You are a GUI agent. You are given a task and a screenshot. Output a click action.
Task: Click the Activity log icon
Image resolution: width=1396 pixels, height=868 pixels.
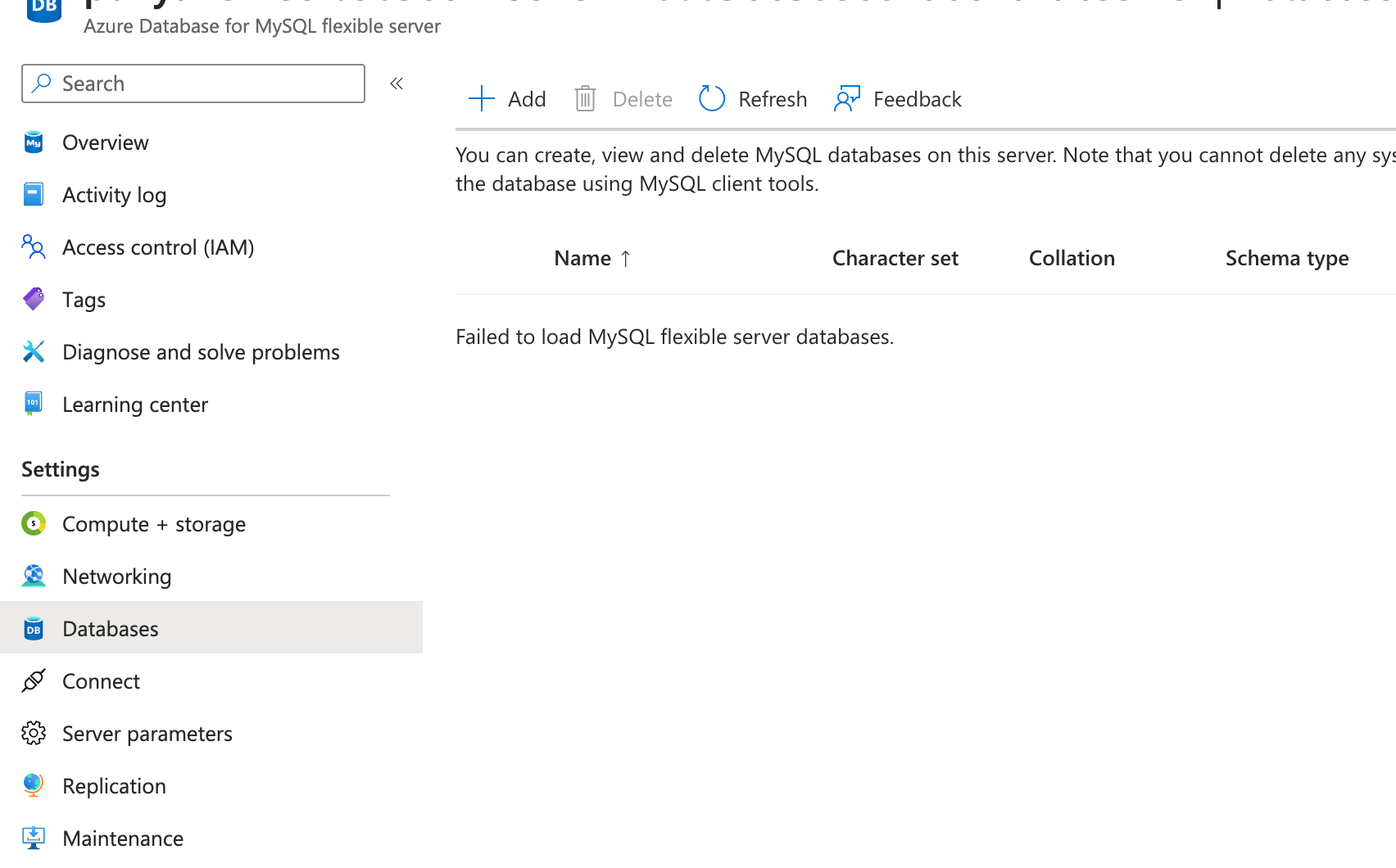pyautogui.click(x=34, y=195)
